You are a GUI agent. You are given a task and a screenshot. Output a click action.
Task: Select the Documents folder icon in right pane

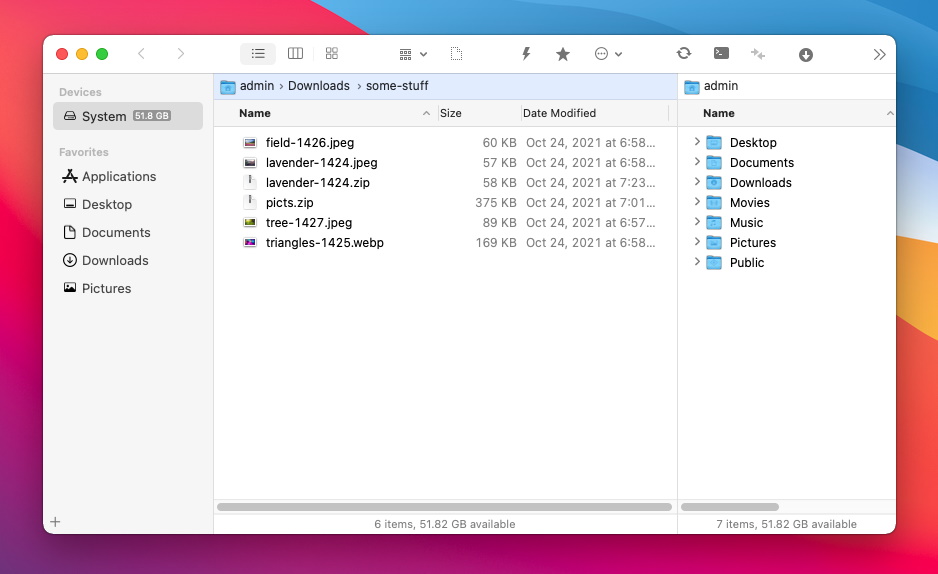click(714, 163)
